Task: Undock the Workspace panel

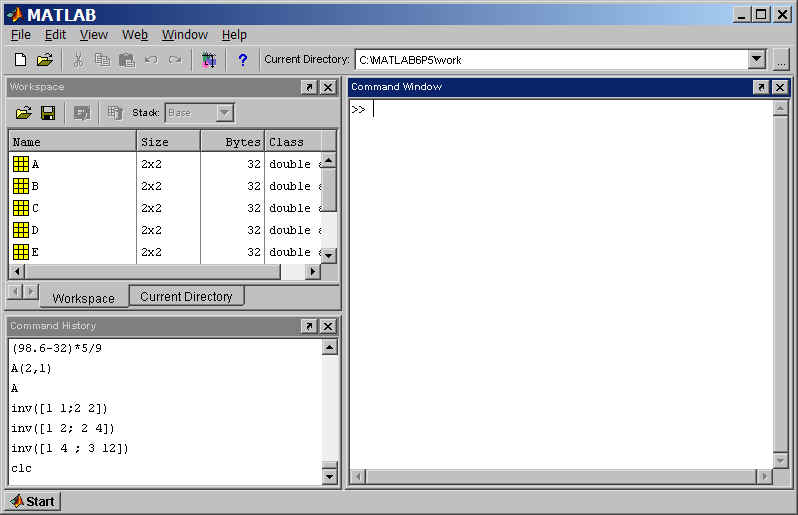Action: click(x=308, y=87)
